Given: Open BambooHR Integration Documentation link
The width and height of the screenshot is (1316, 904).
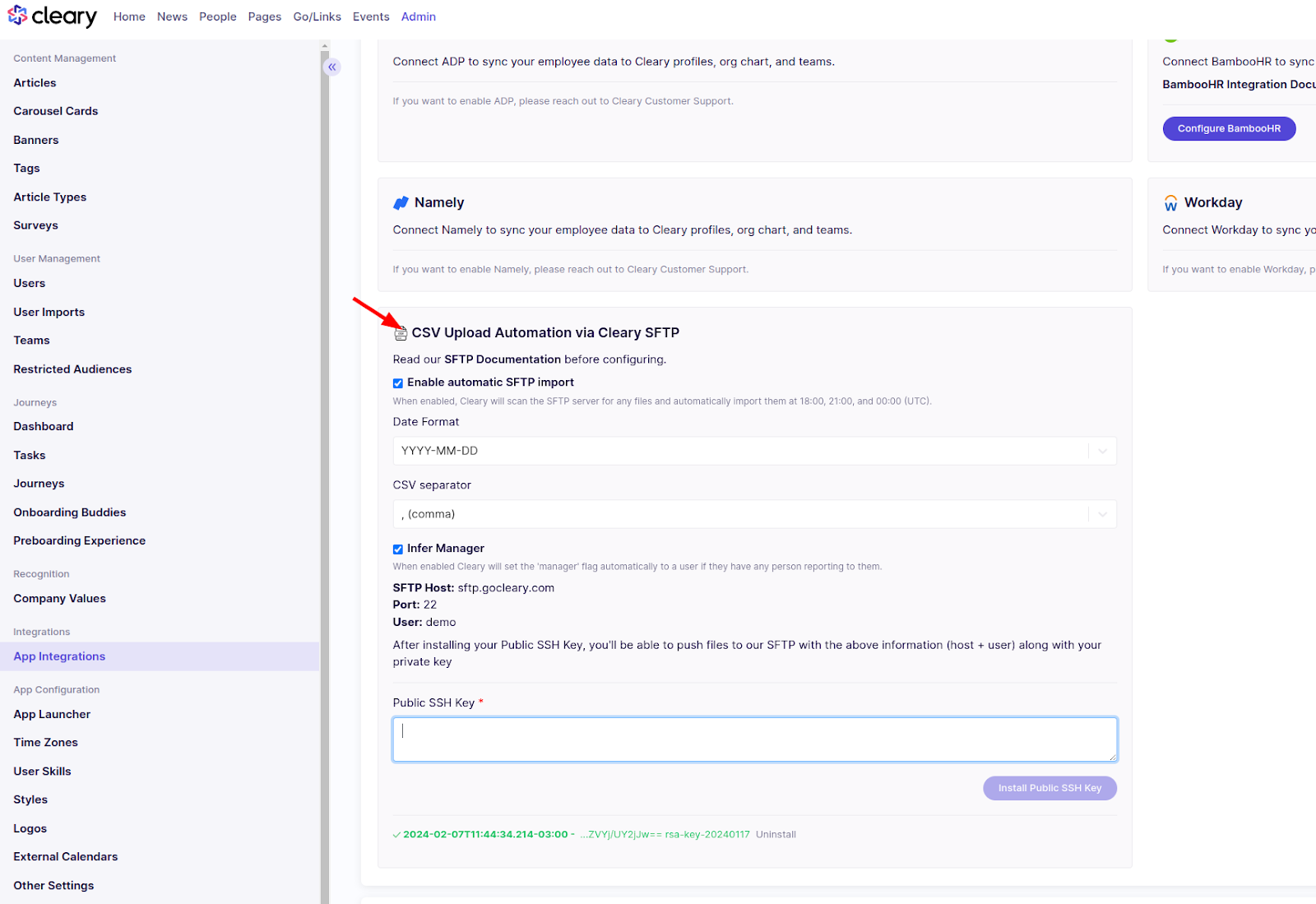Looking at the screenshot, I should coord(1239,85).
